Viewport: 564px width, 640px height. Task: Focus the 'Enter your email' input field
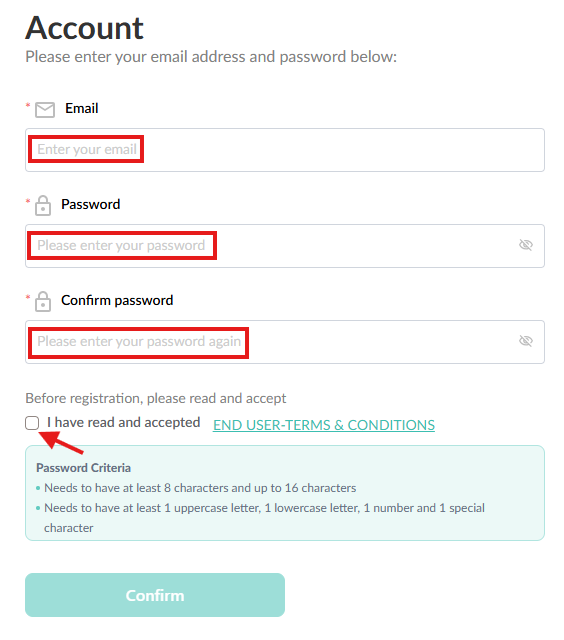point(285,150)
